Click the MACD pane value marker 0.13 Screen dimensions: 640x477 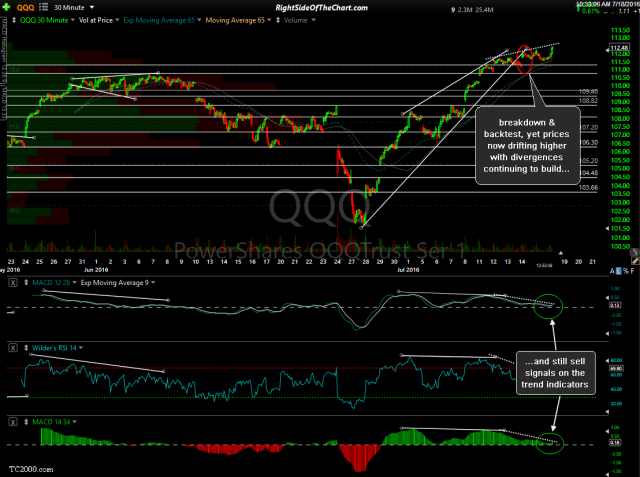click(615, 305)
